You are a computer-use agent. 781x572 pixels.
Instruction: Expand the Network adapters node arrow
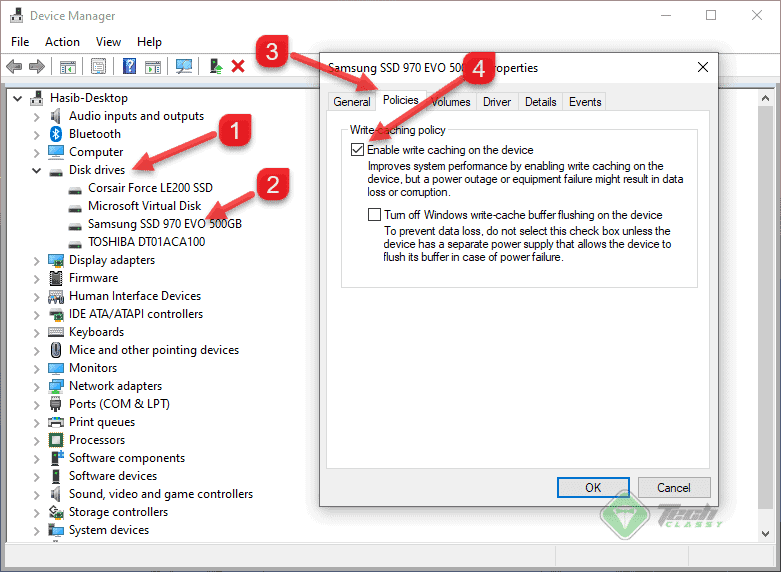[x=36, y=387]
